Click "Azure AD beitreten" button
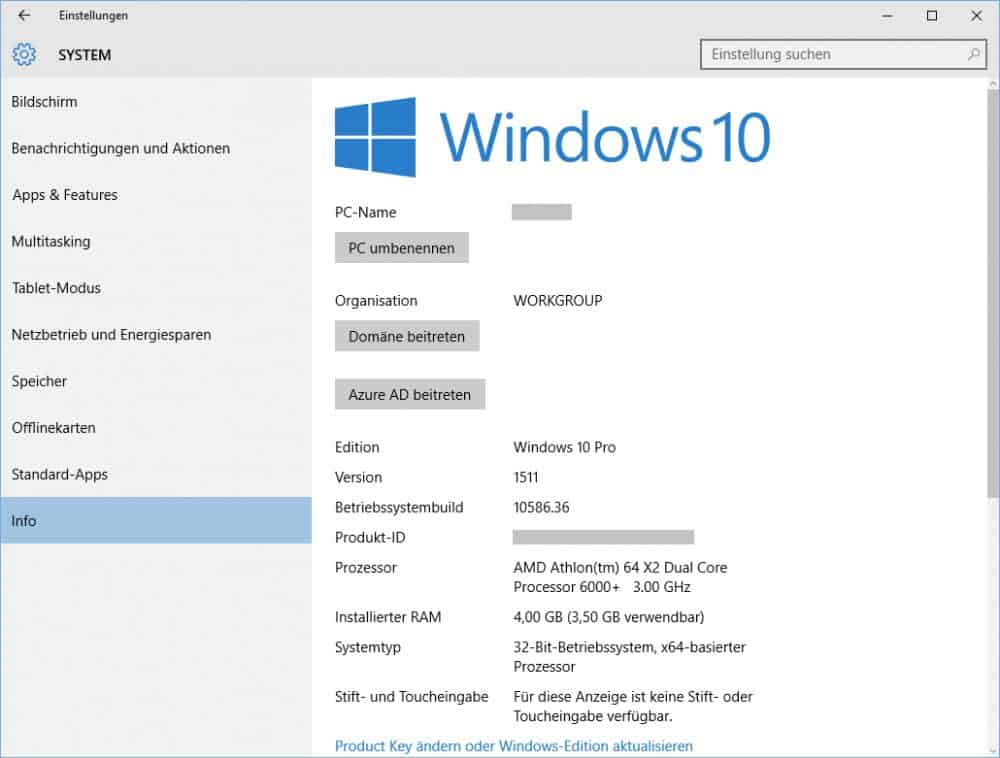The height and width of the screenshot is (758, 1000). (x=410, y=395)
